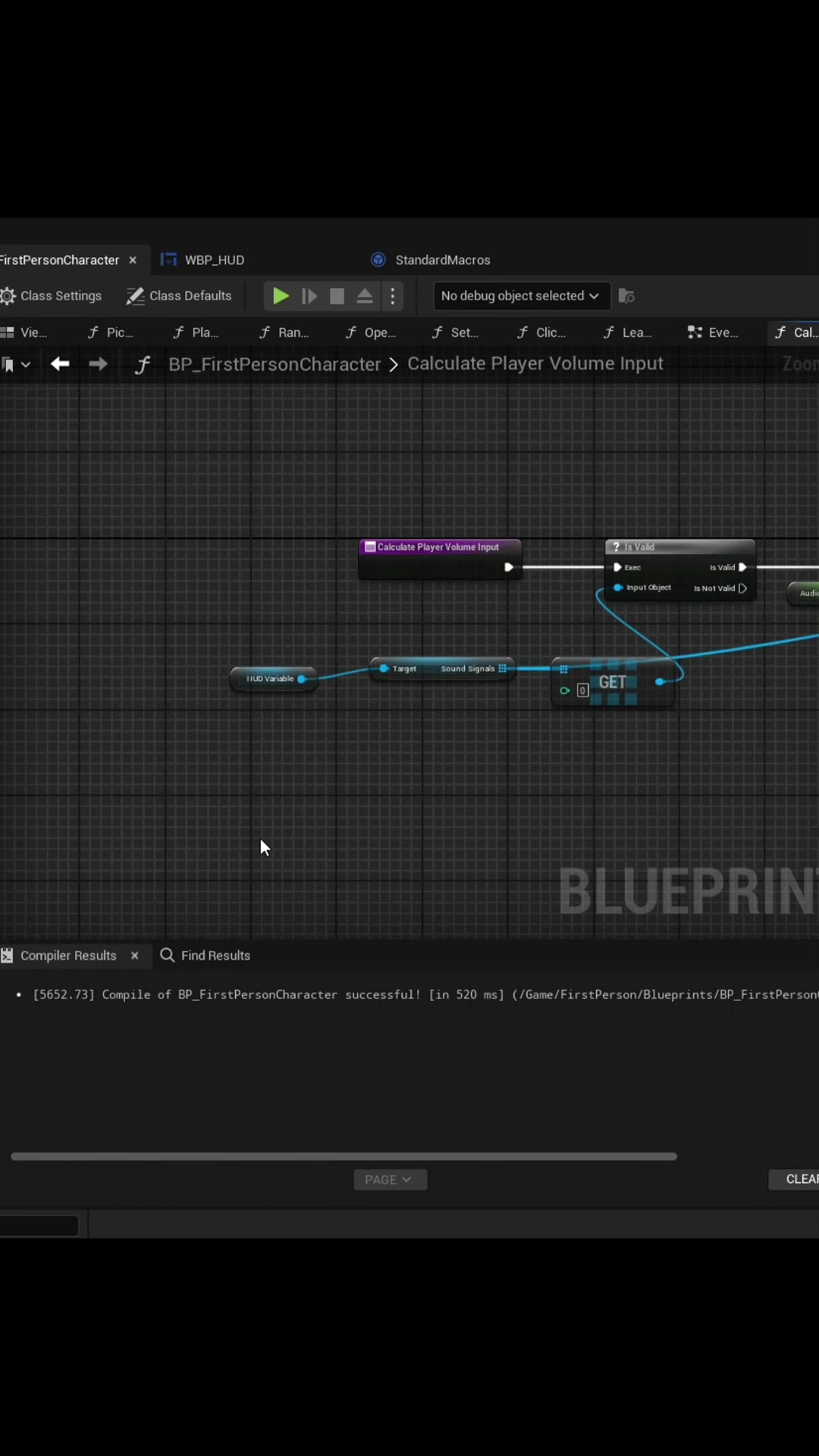Go back with the left arrow
819x1456 pixels.
[x=60, y=364]
